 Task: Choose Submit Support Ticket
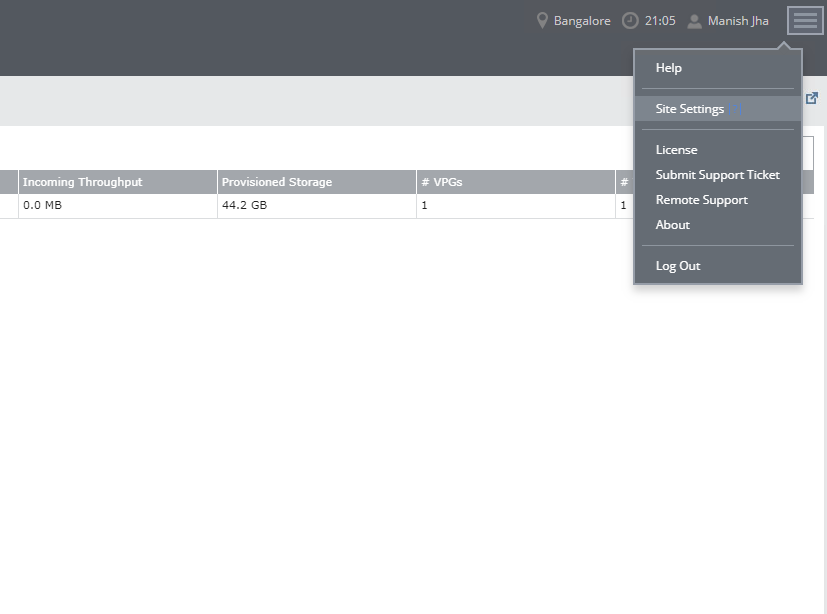click(717, 175)
